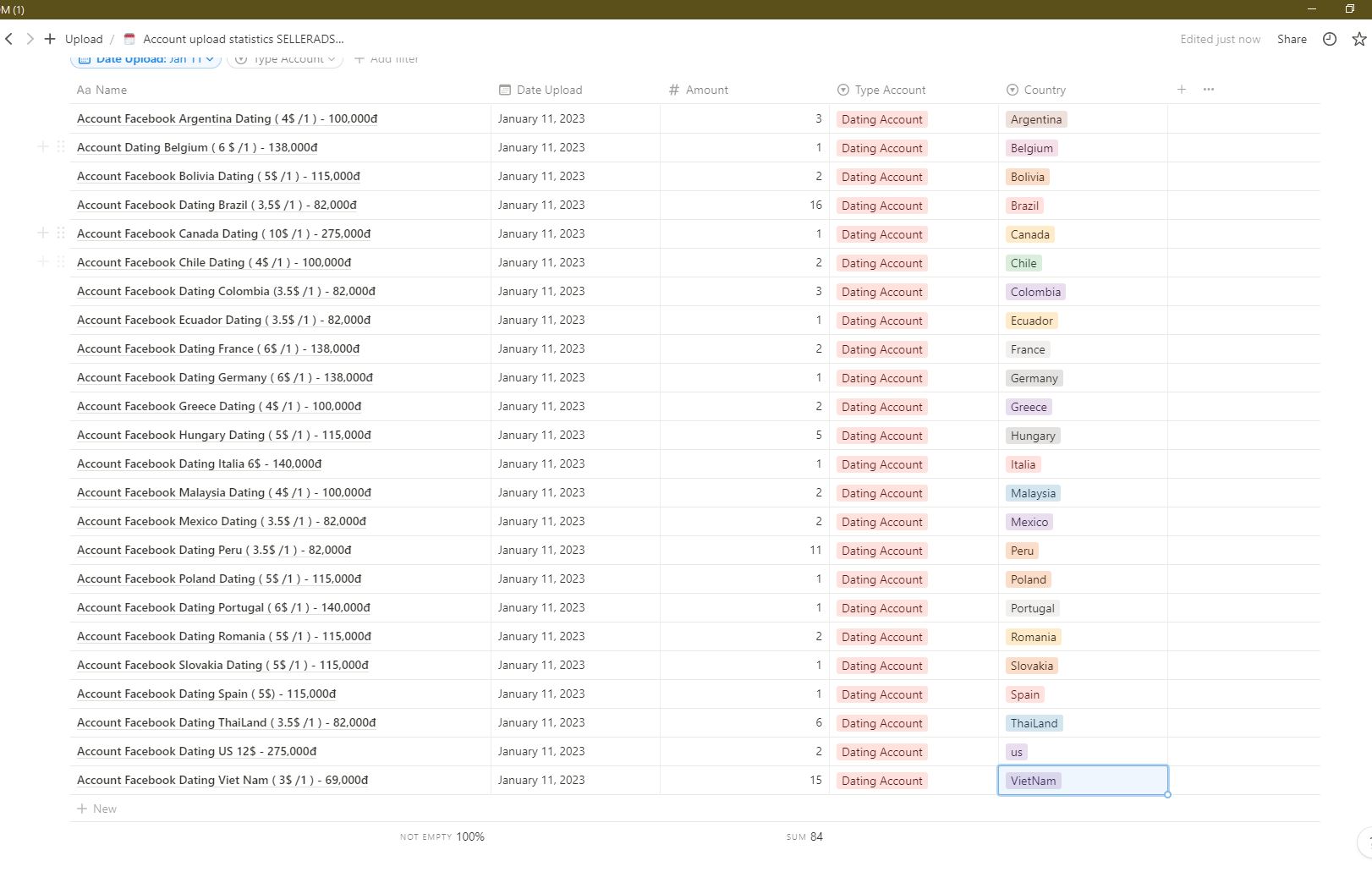Select Dating Account tag in Spain row
Screen dimensions: 1372x872
pos(882,694)
